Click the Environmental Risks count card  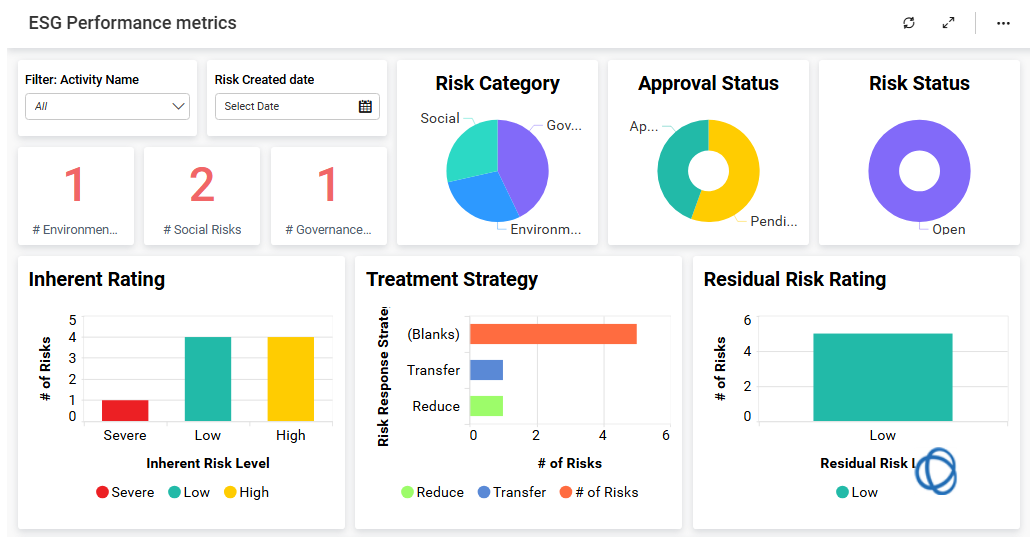tap(75, 196)
